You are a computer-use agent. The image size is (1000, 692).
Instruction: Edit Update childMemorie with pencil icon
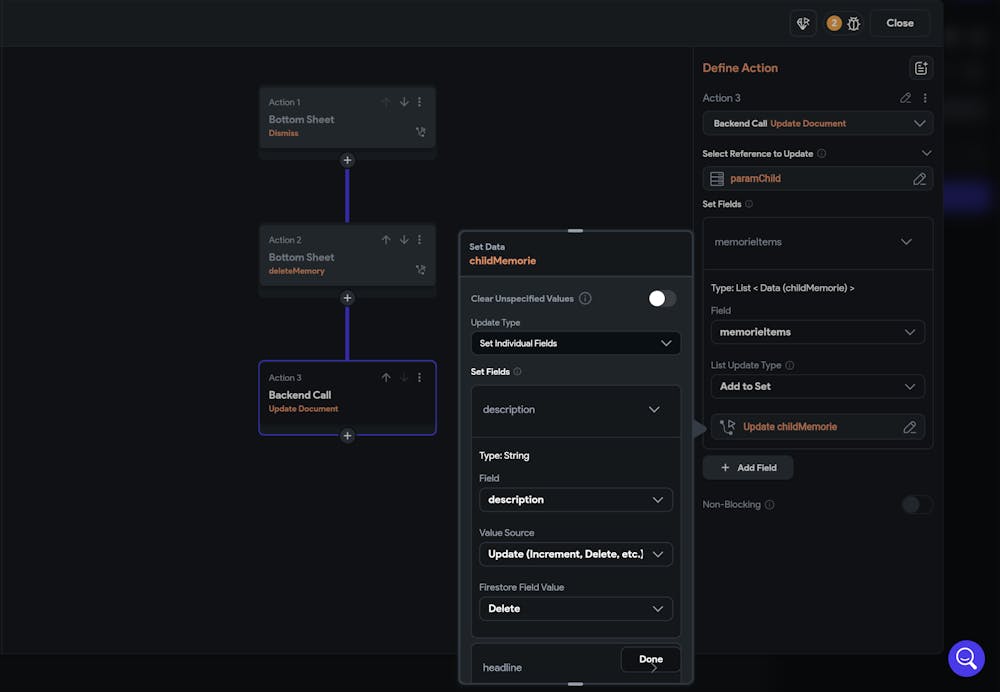(909, 427)
